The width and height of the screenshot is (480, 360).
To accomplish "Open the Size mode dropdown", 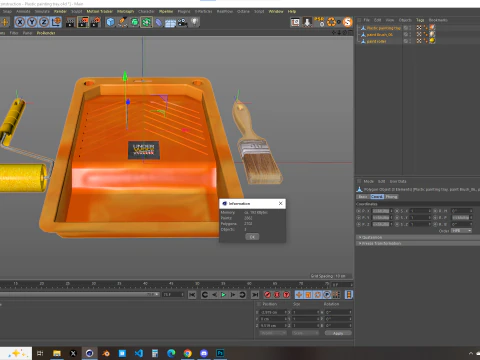I will (x=305, y=333).
